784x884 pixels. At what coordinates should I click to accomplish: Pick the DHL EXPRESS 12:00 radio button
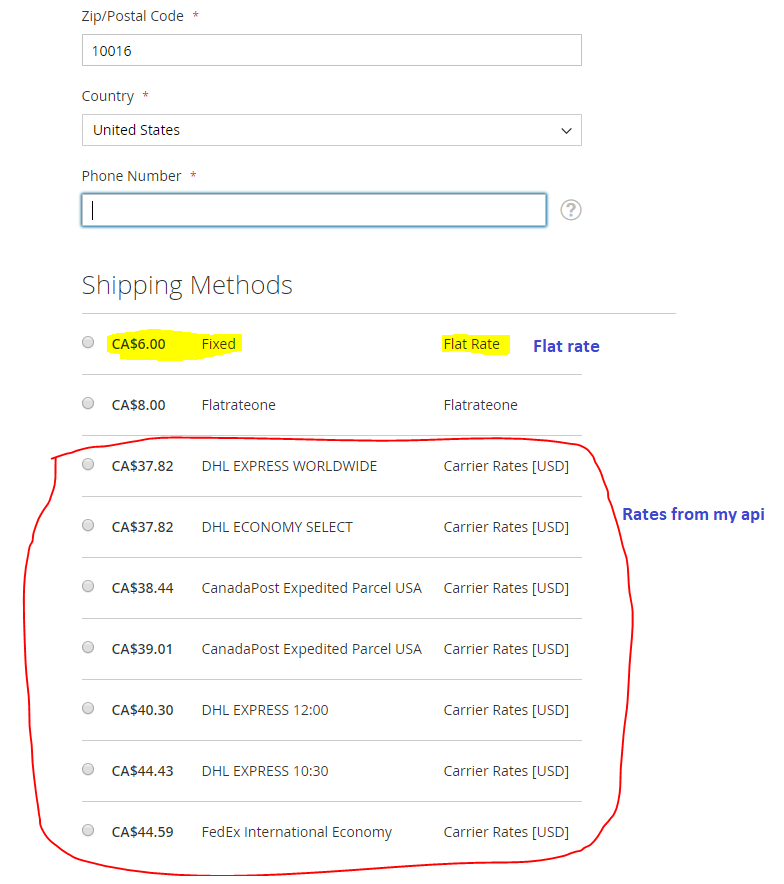88,708
